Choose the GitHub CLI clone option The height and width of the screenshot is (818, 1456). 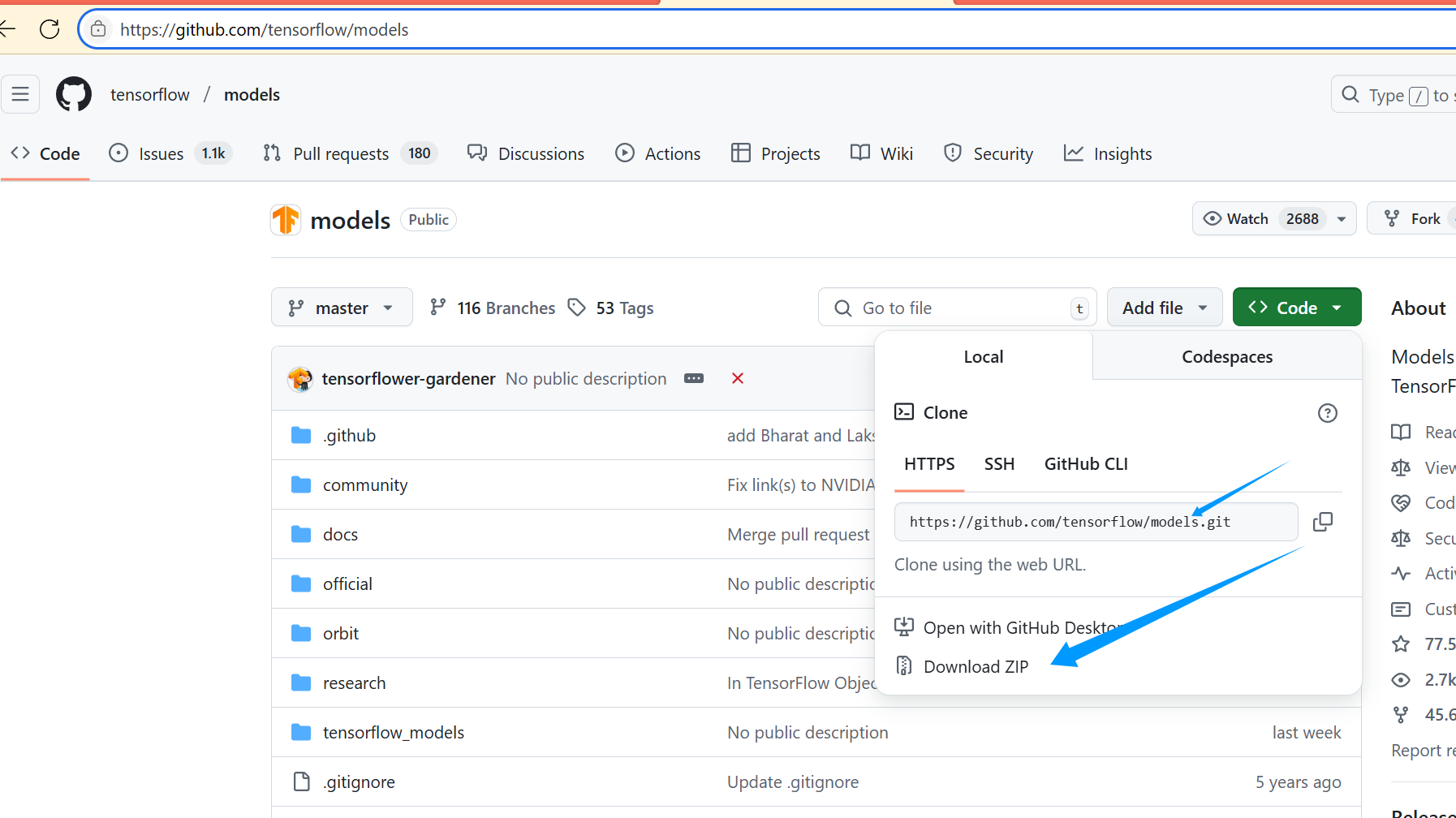pos(1086,463)
